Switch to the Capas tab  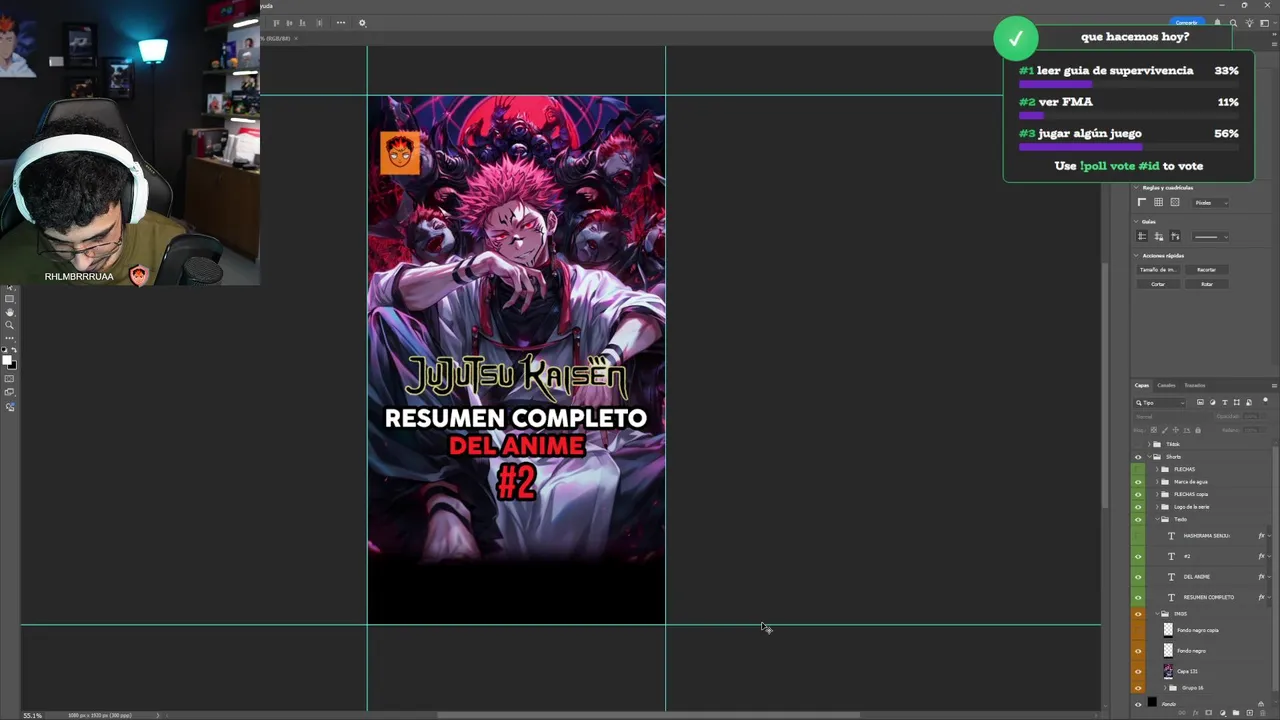pyautogui.click(x=1142, y=385)
